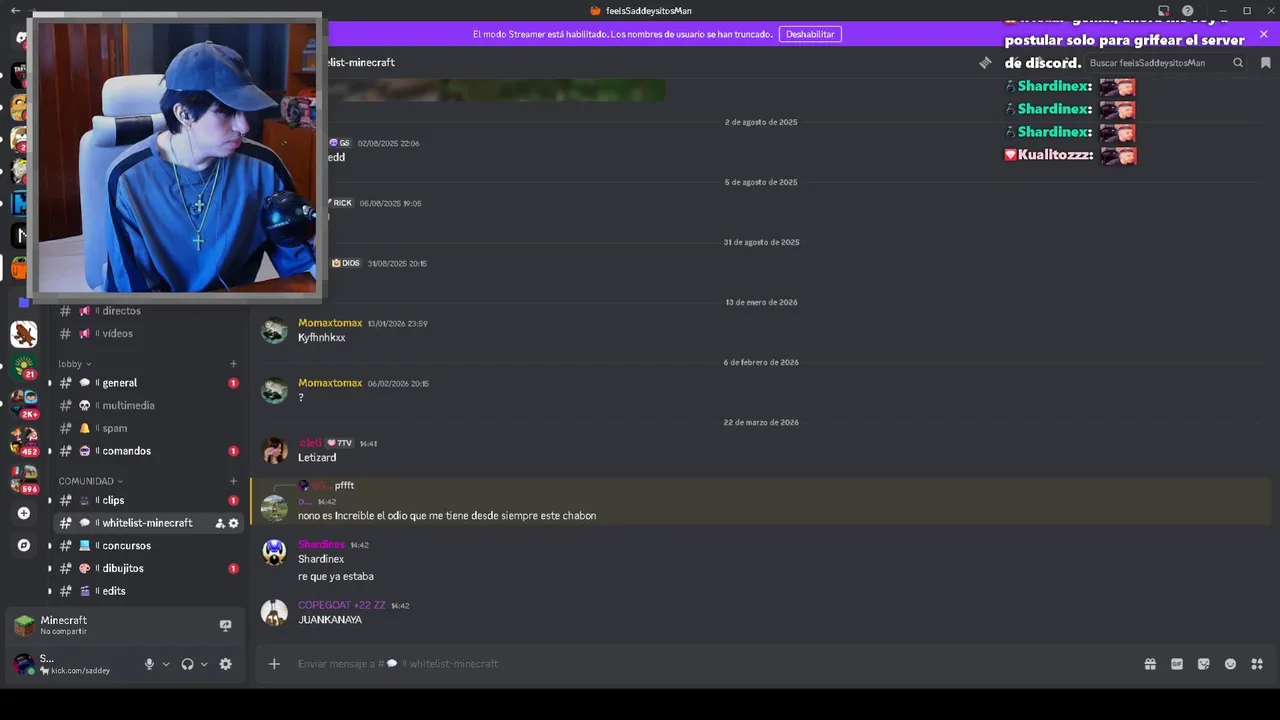Open the multimedia channel
This screenshot has width=1280, height=720.
coord(147,406)
